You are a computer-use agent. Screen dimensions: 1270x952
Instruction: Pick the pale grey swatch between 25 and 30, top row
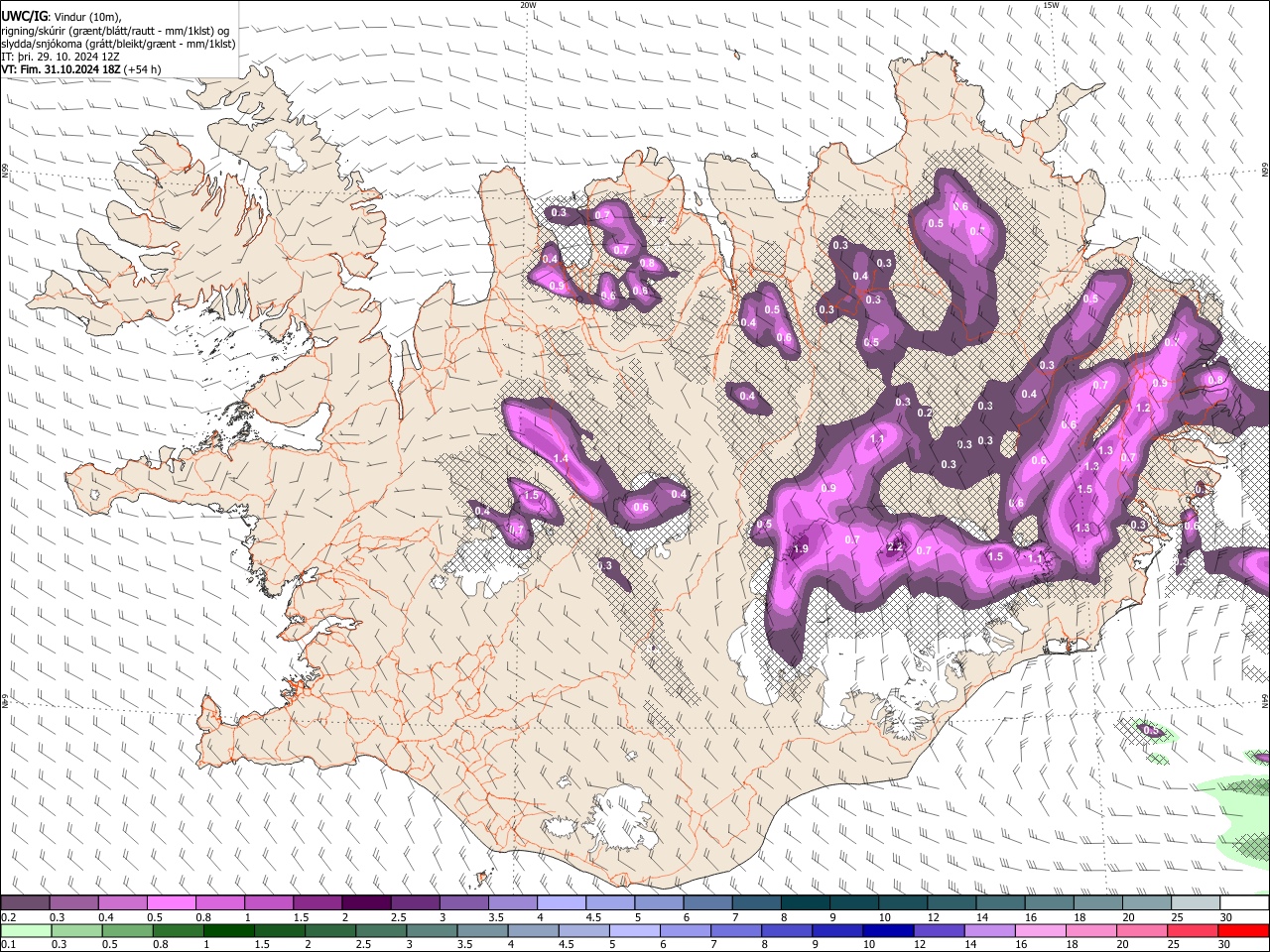tap(1196, 902)
